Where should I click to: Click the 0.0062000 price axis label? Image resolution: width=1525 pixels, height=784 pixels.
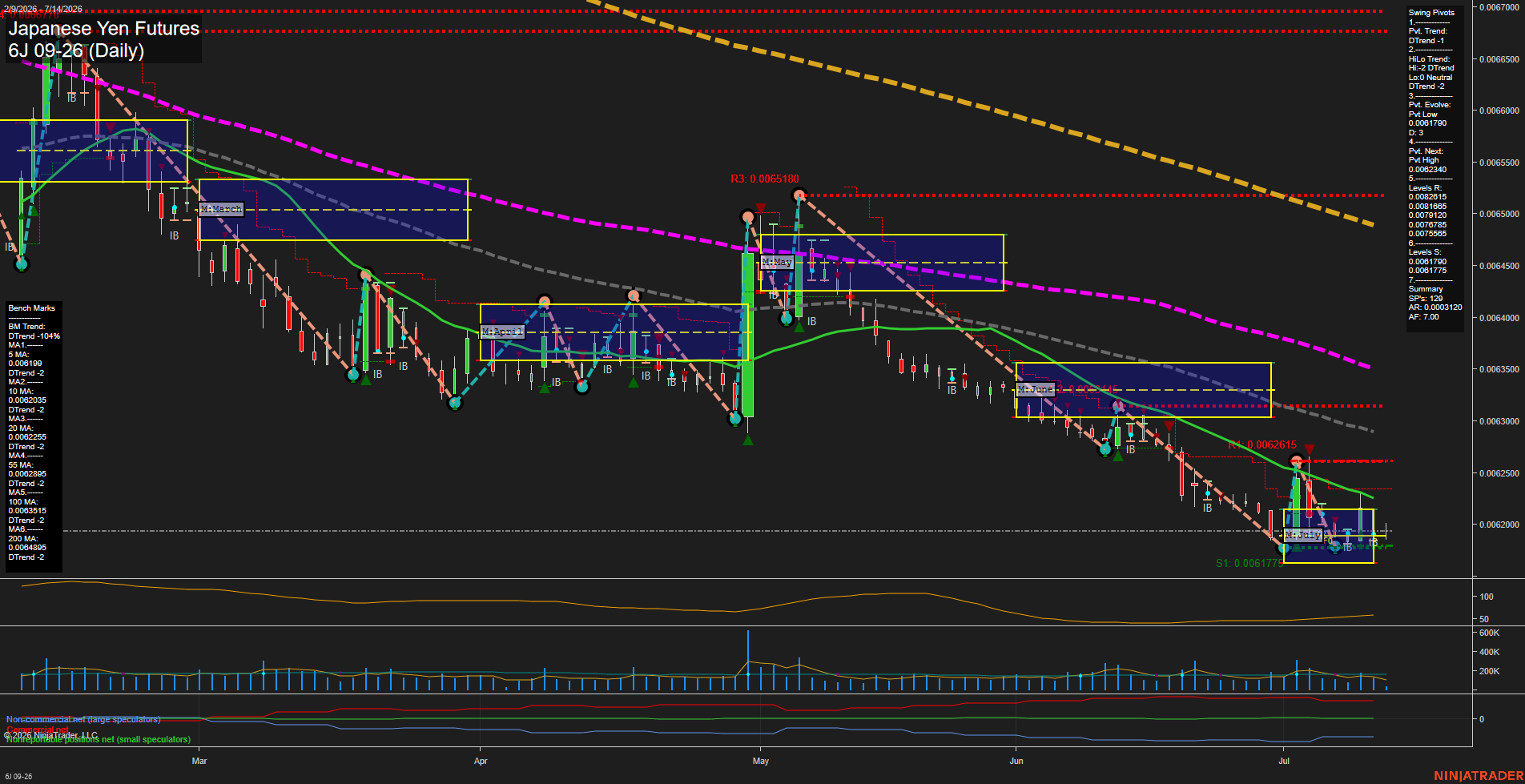(x=1499, y=525)
